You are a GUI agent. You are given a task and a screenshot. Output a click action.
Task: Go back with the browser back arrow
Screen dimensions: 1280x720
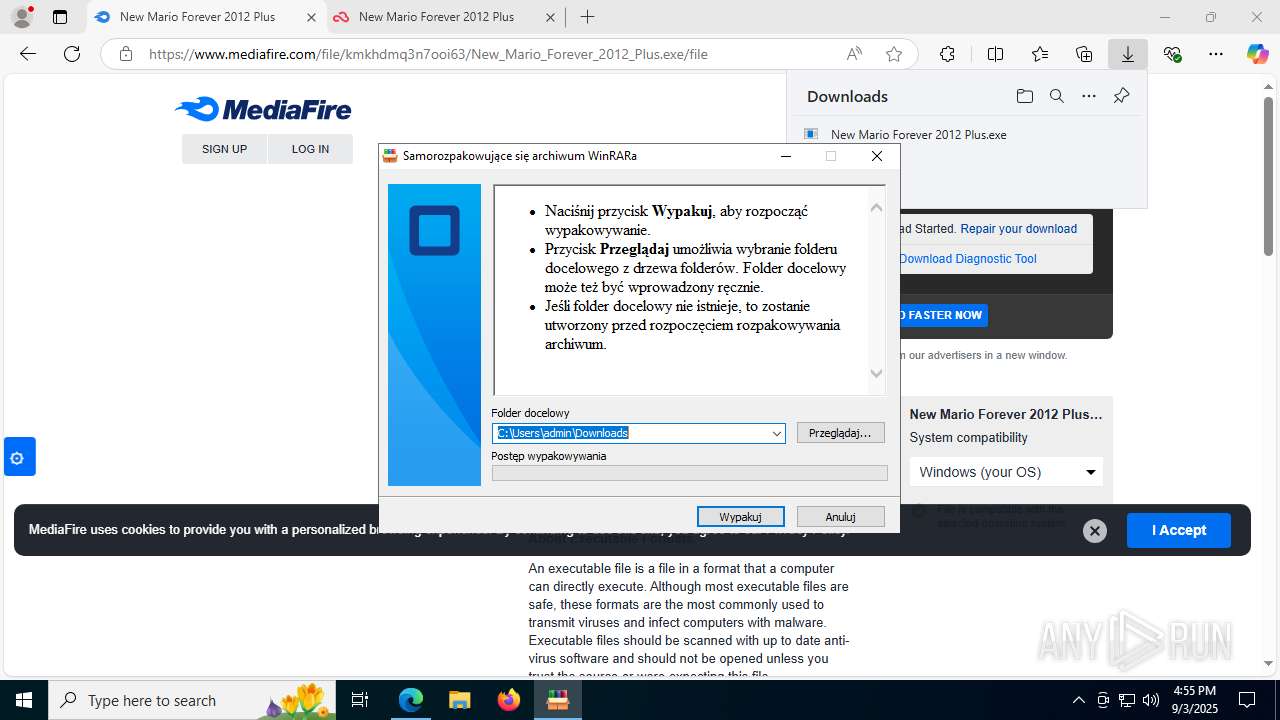[28, 54]
